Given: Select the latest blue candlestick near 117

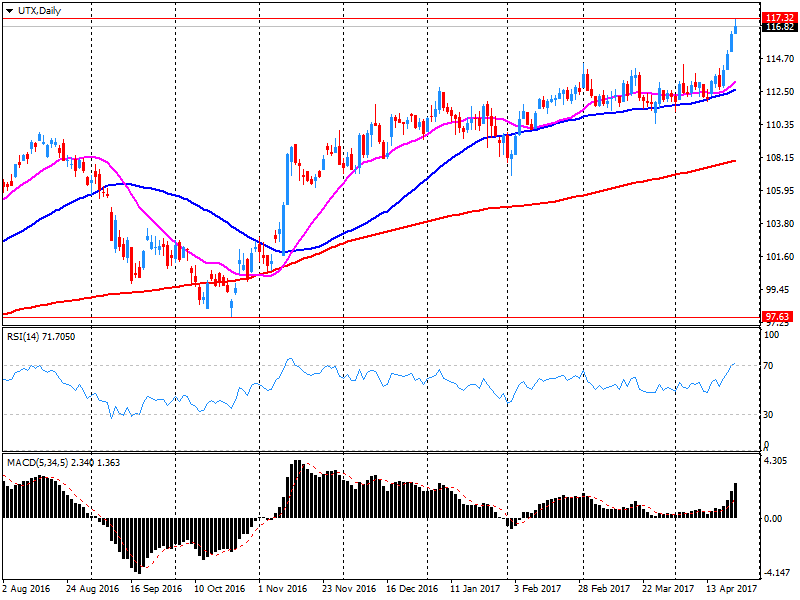Looking at the screenshot, I should [735, 27].
